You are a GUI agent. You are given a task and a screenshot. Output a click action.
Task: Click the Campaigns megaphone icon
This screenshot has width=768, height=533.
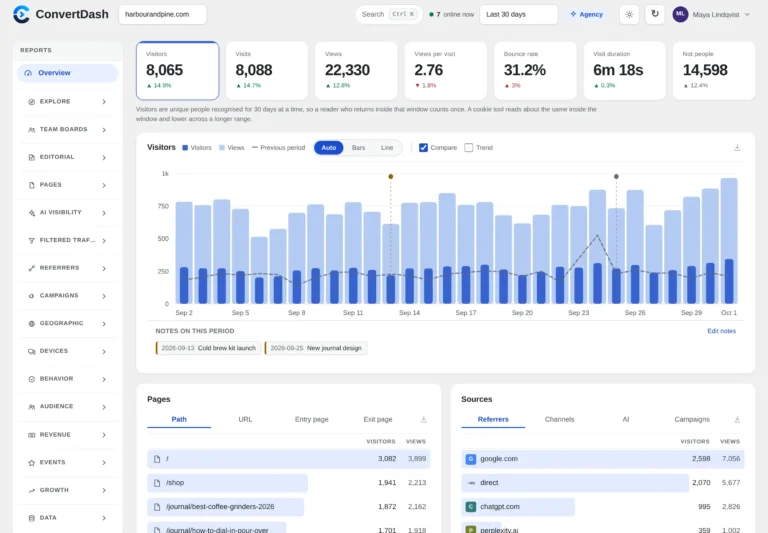point(31,296)
